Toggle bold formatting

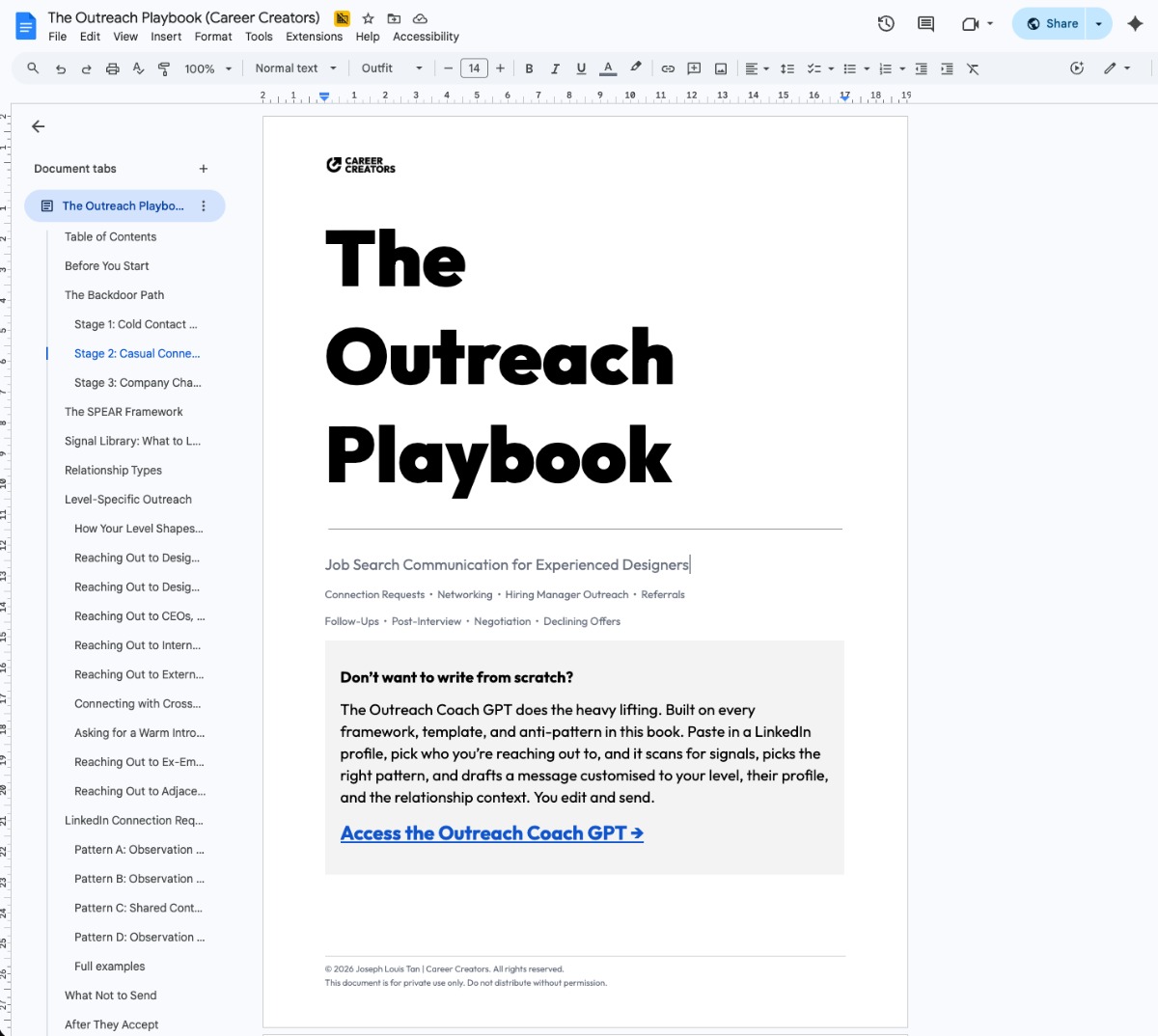[529, 68]
